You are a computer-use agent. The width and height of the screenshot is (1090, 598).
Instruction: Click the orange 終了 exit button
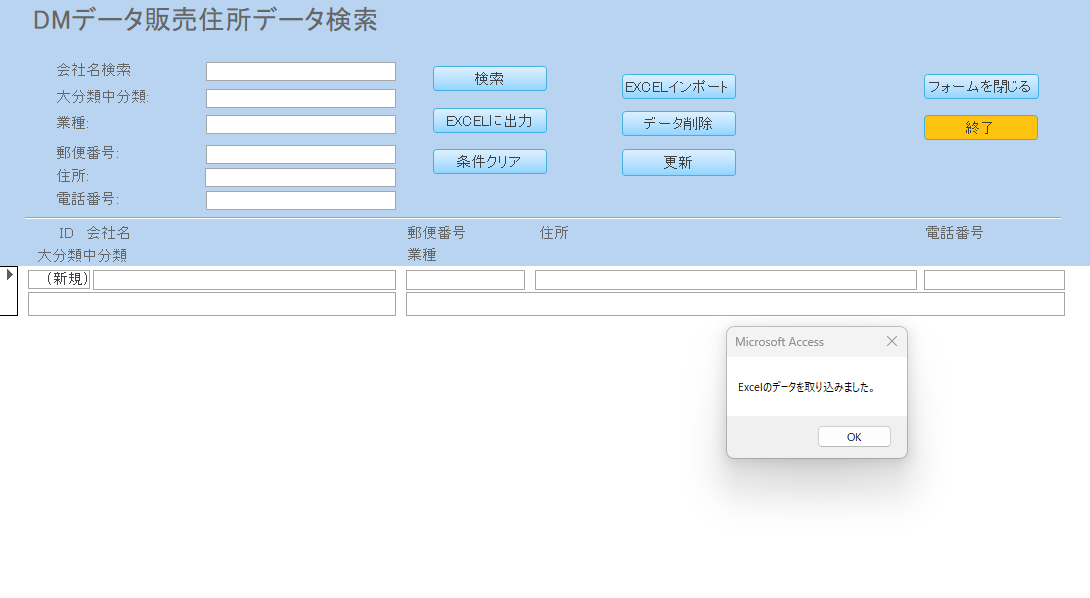pyautogui.click(x=980, y=127)
